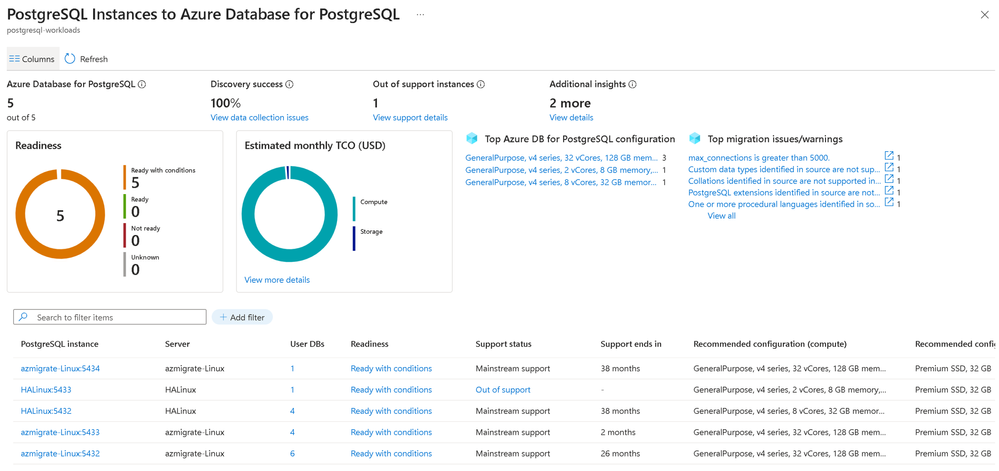Open user DBs count for azmigrate-Linux:5434
The width and height of the screenshot is (999, 471).
pyautogui.click(x=292, y=368)
